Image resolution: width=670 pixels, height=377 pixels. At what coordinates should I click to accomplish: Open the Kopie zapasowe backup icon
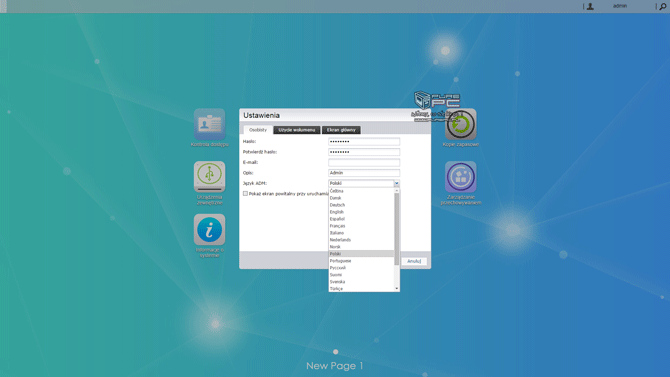pyautogui.click(x=461, y=124)
